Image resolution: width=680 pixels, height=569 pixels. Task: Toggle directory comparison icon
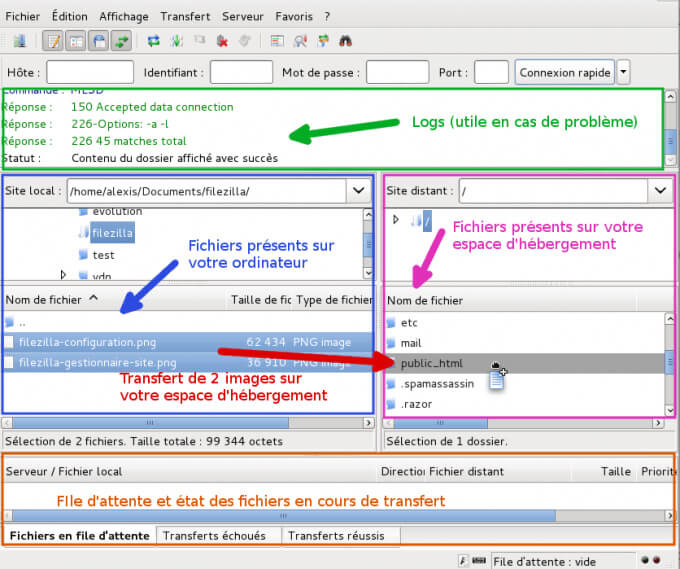(300, 41)
